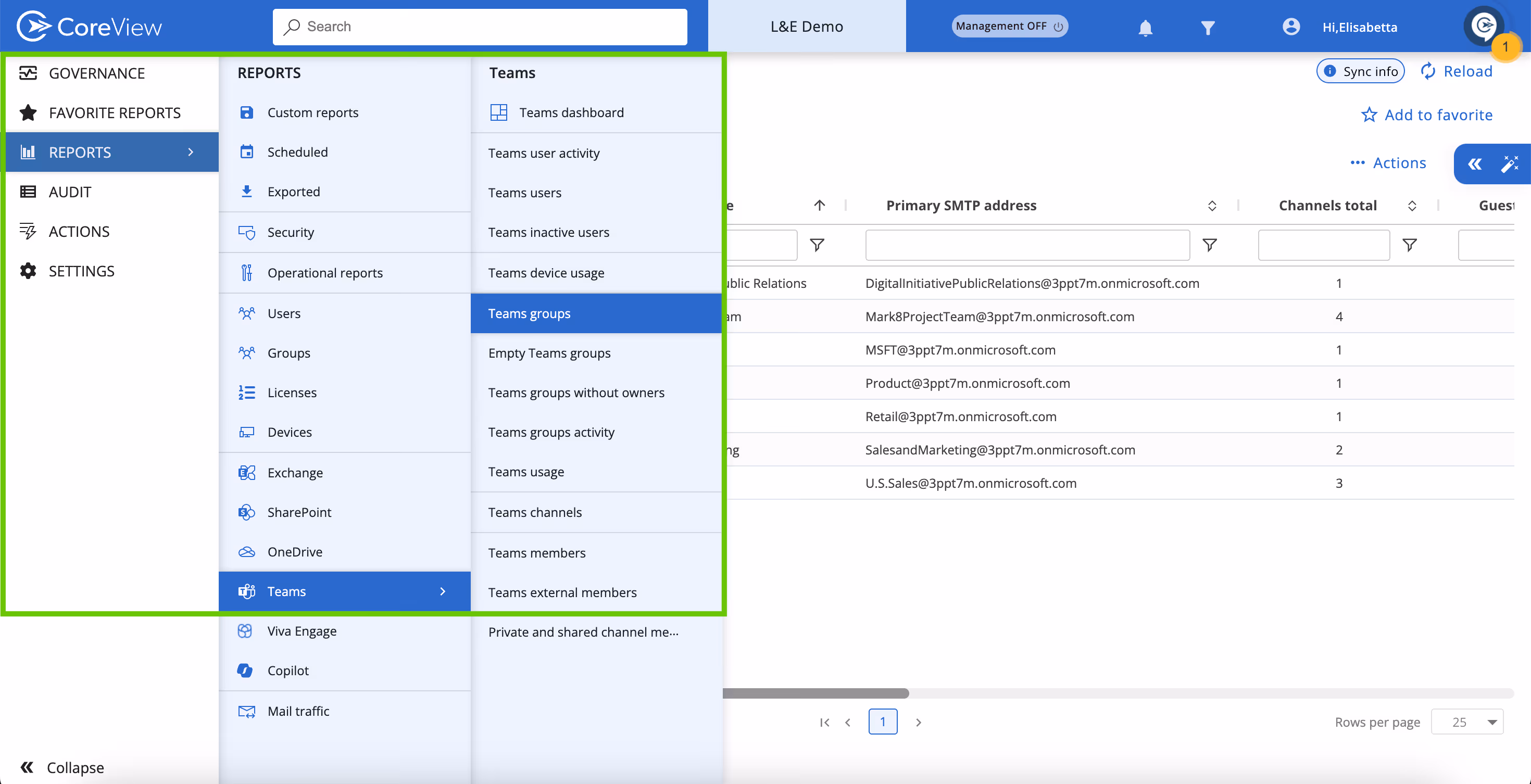Toggle sort on Channels total column
The image size is (1531, 784).
(x=1412, y=206)
